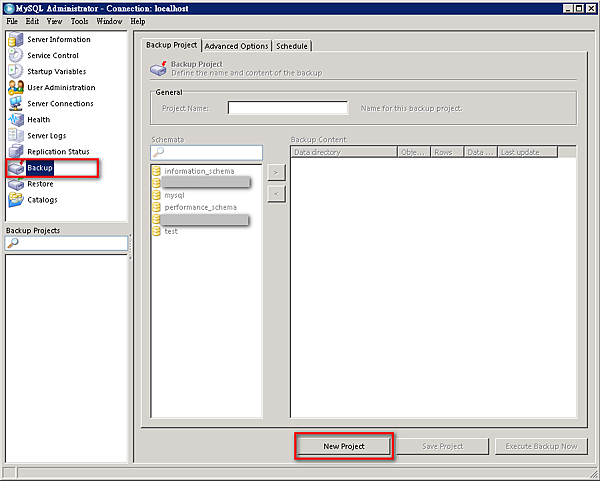Click into the Schemata search field

[207, 152]
